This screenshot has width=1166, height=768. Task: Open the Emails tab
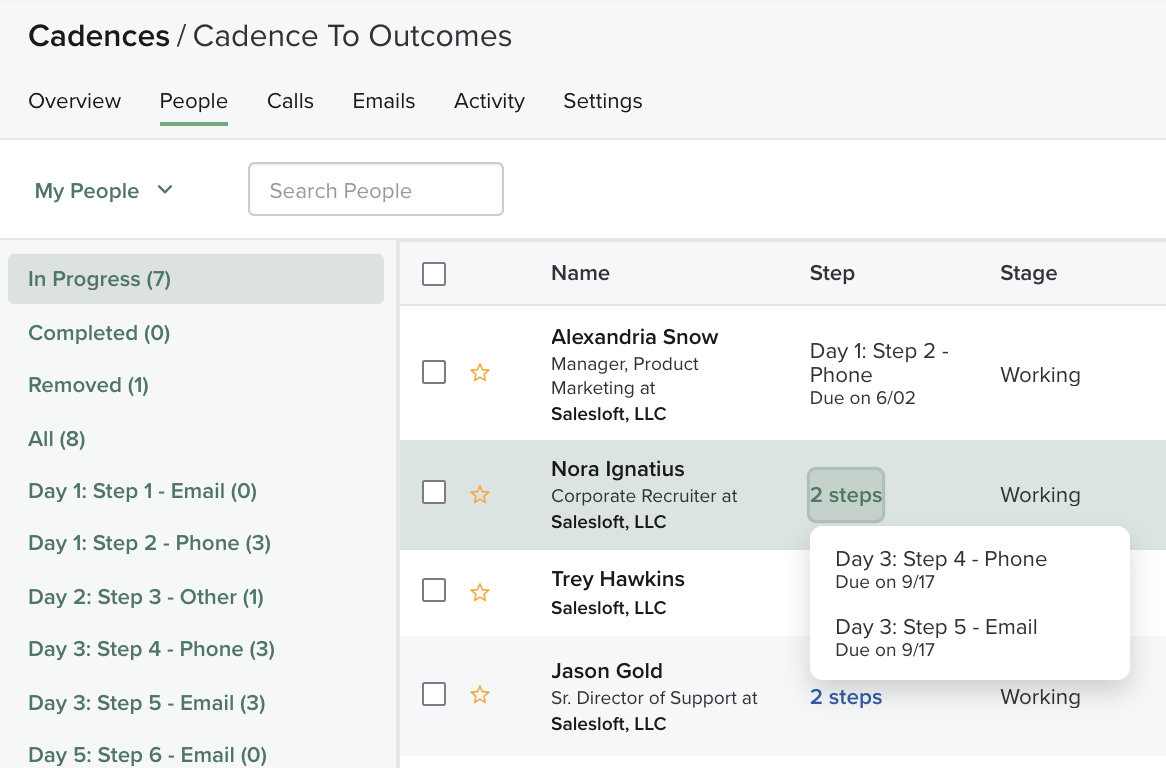tap(383, 101)
